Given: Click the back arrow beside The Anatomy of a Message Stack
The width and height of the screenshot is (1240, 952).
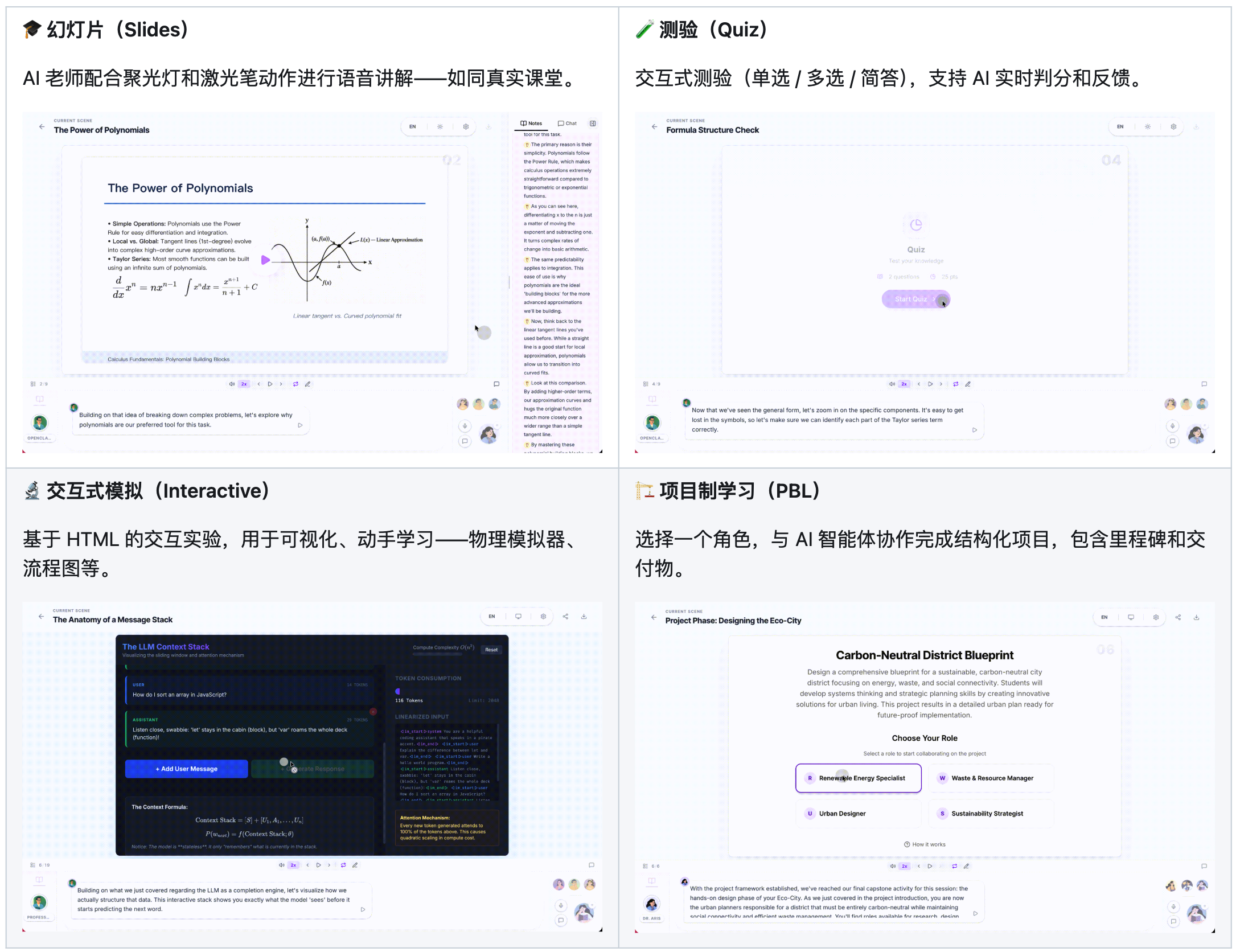Looking at the screenshot, I should pos(41,616).
